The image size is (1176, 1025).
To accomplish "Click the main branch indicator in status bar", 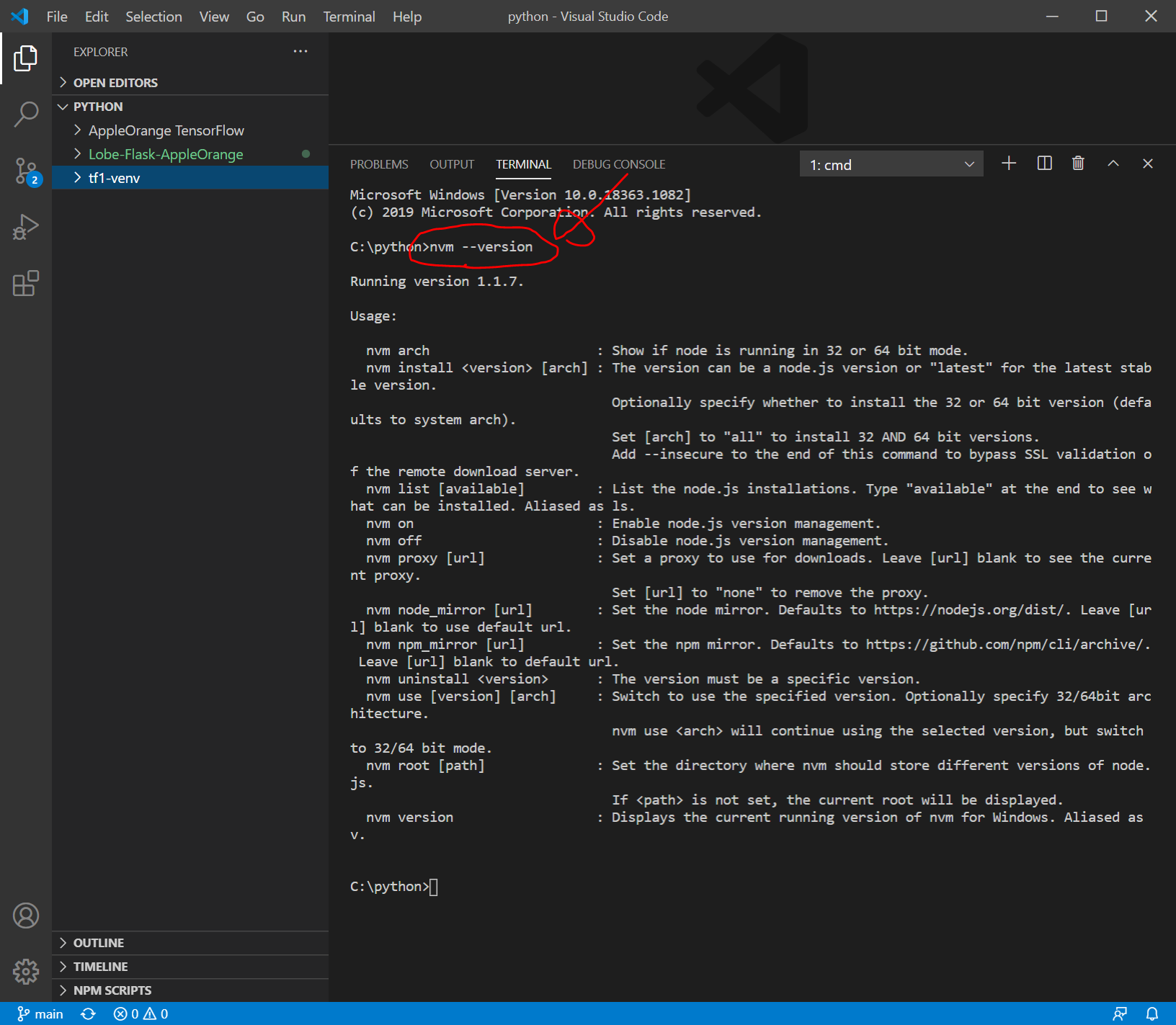I will 40,1013.
